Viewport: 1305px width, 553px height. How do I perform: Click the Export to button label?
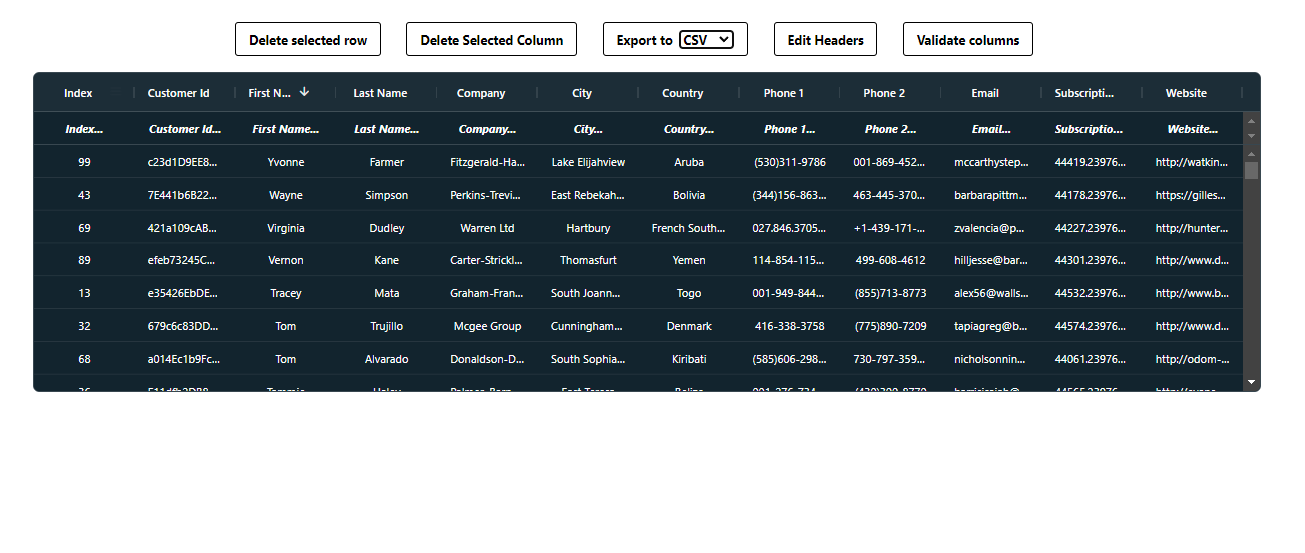pyautogui.click(x=644, y=40)
